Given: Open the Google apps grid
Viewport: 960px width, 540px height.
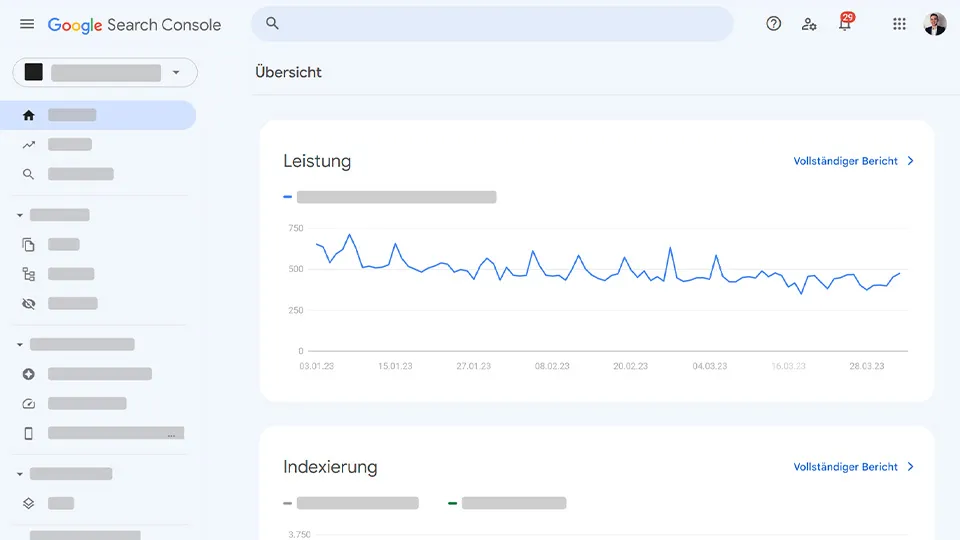Looking at the screenshot, I should click(x=899, y=24).
